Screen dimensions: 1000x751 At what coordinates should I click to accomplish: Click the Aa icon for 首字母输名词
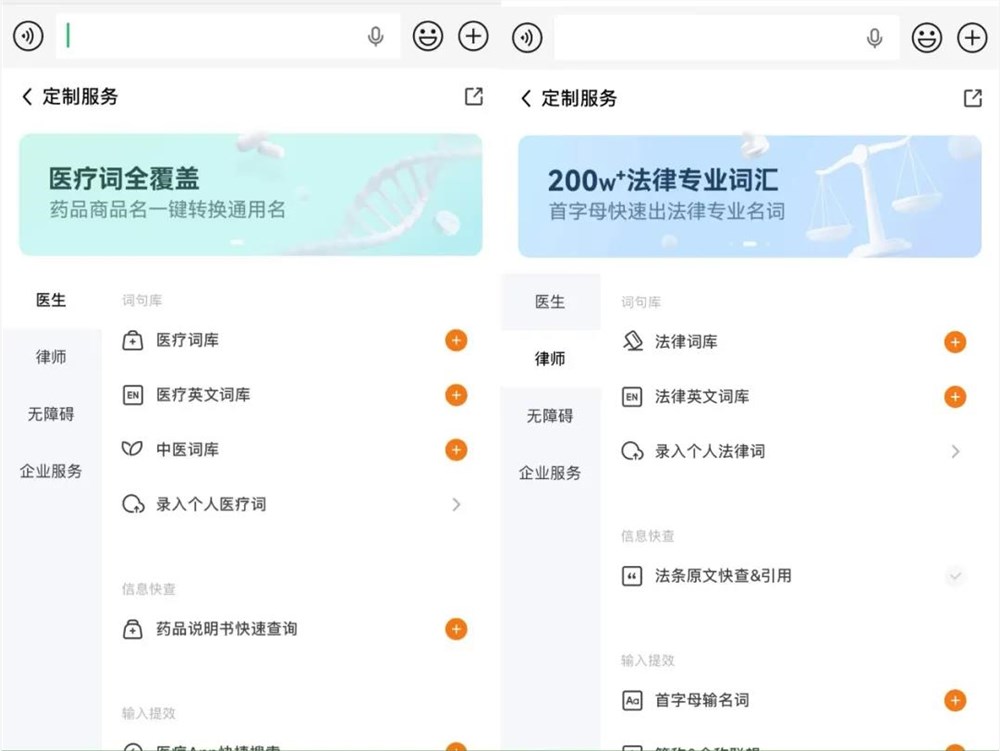[x=631, y=700]
